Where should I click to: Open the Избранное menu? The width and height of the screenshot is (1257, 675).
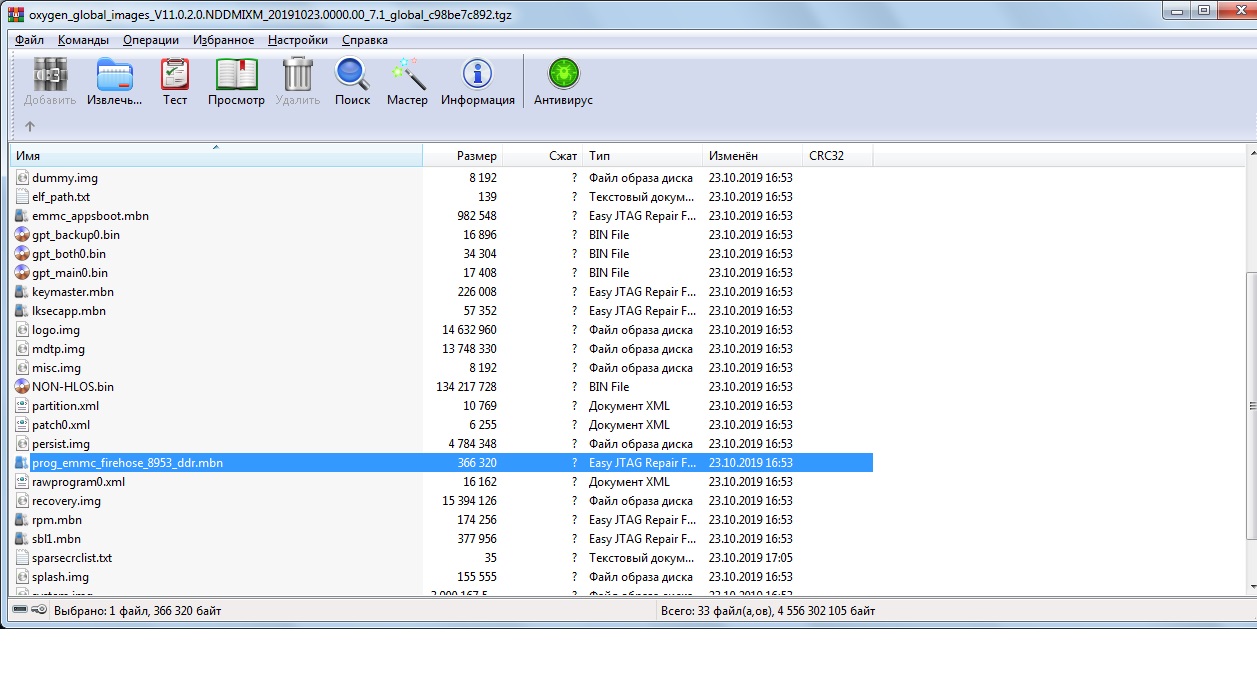[x=223, y=40]
